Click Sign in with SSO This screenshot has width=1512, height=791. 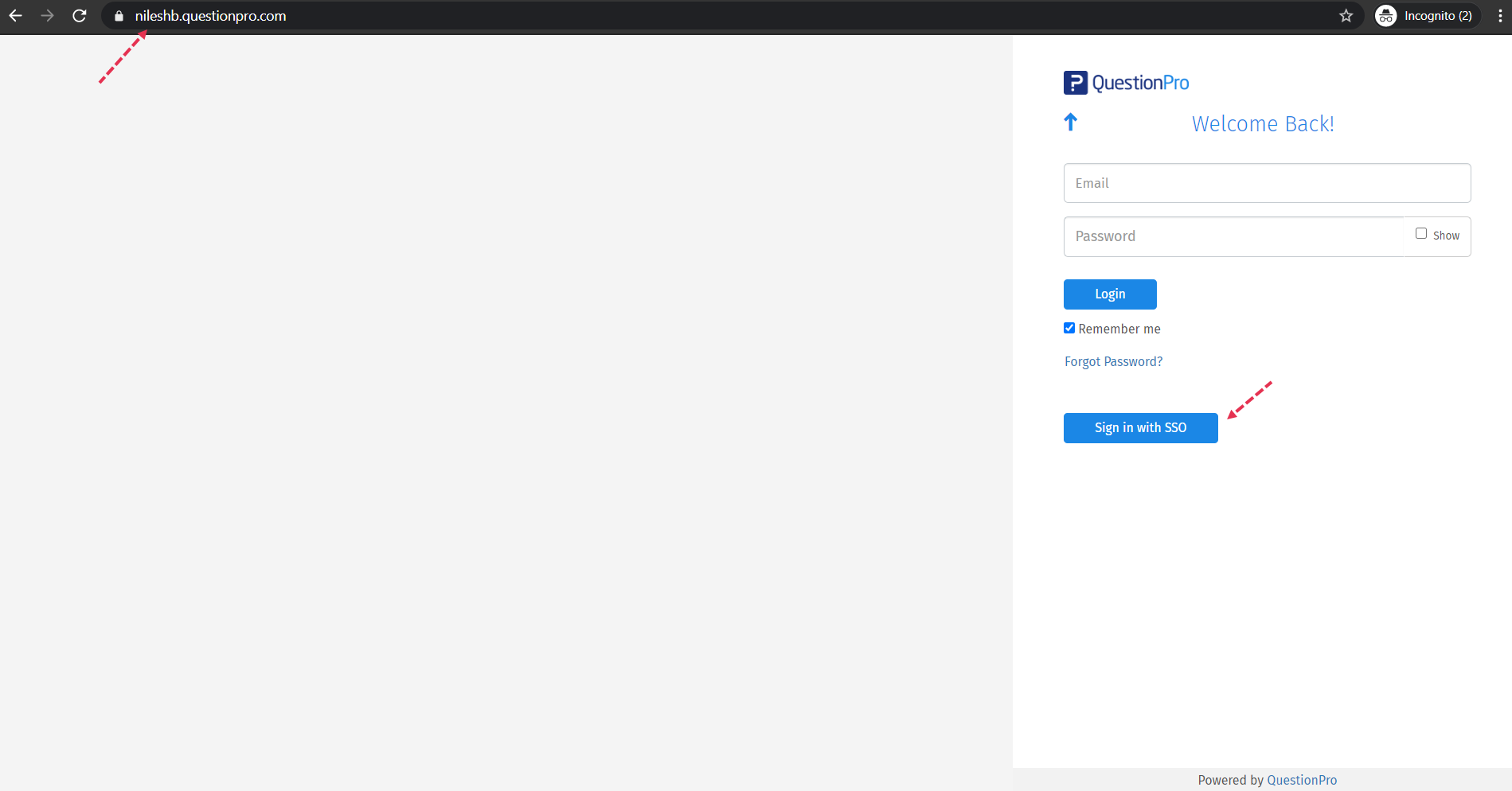[x=1140, y=427]
